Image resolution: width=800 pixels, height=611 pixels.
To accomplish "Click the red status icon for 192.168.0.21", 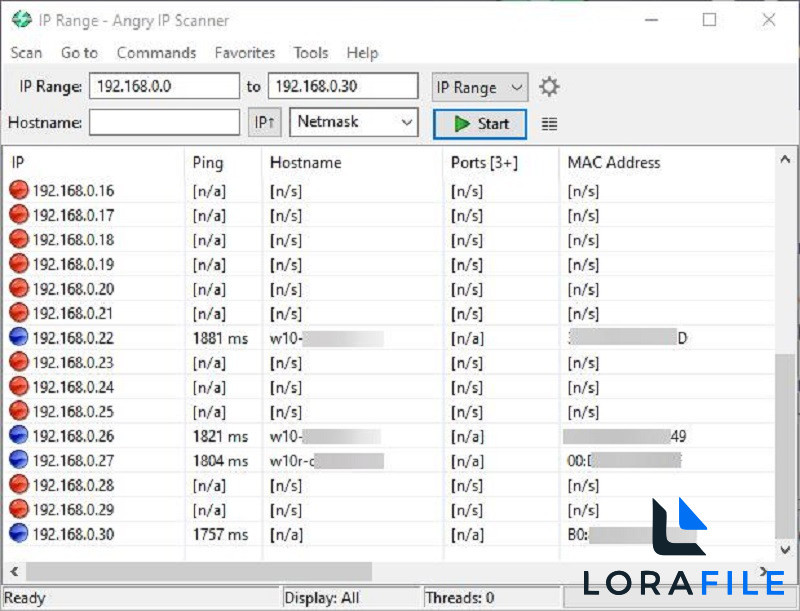I will (19, 313).
